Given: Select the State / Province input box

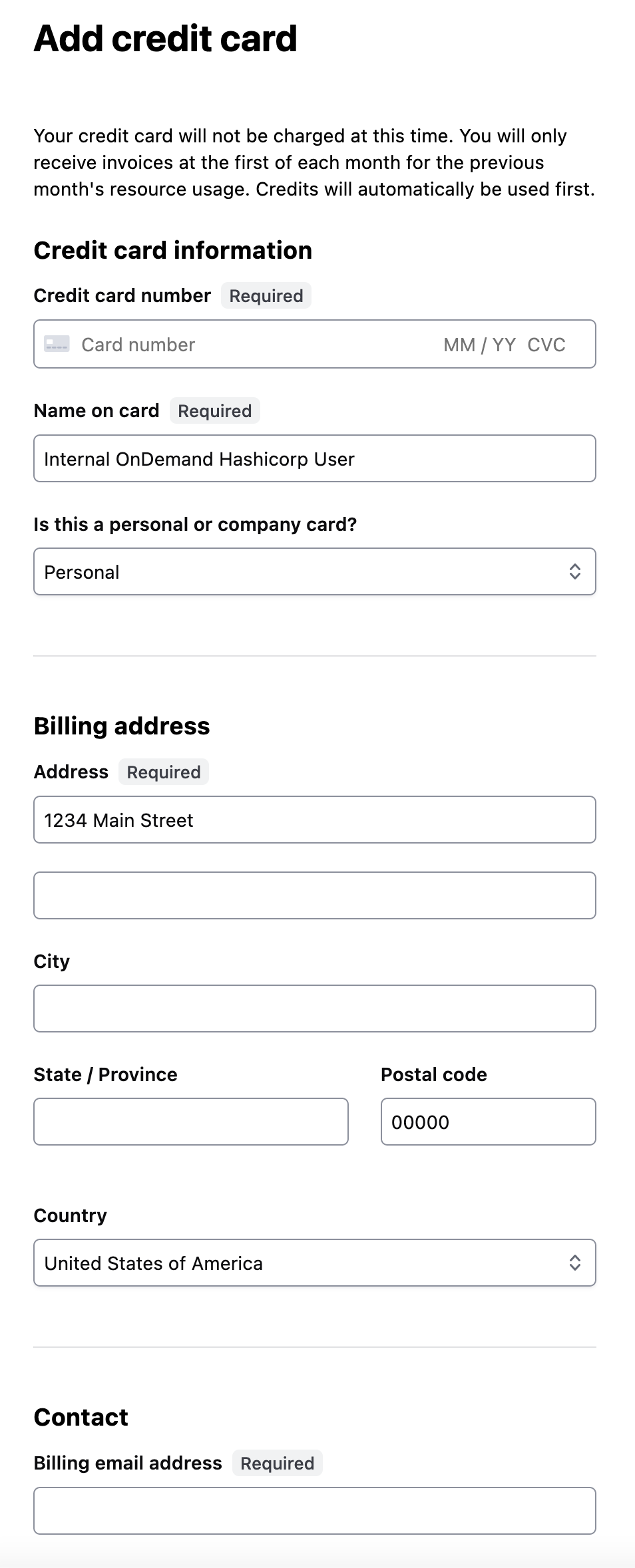Looking at the screenshot, I should coord(190,1122).
